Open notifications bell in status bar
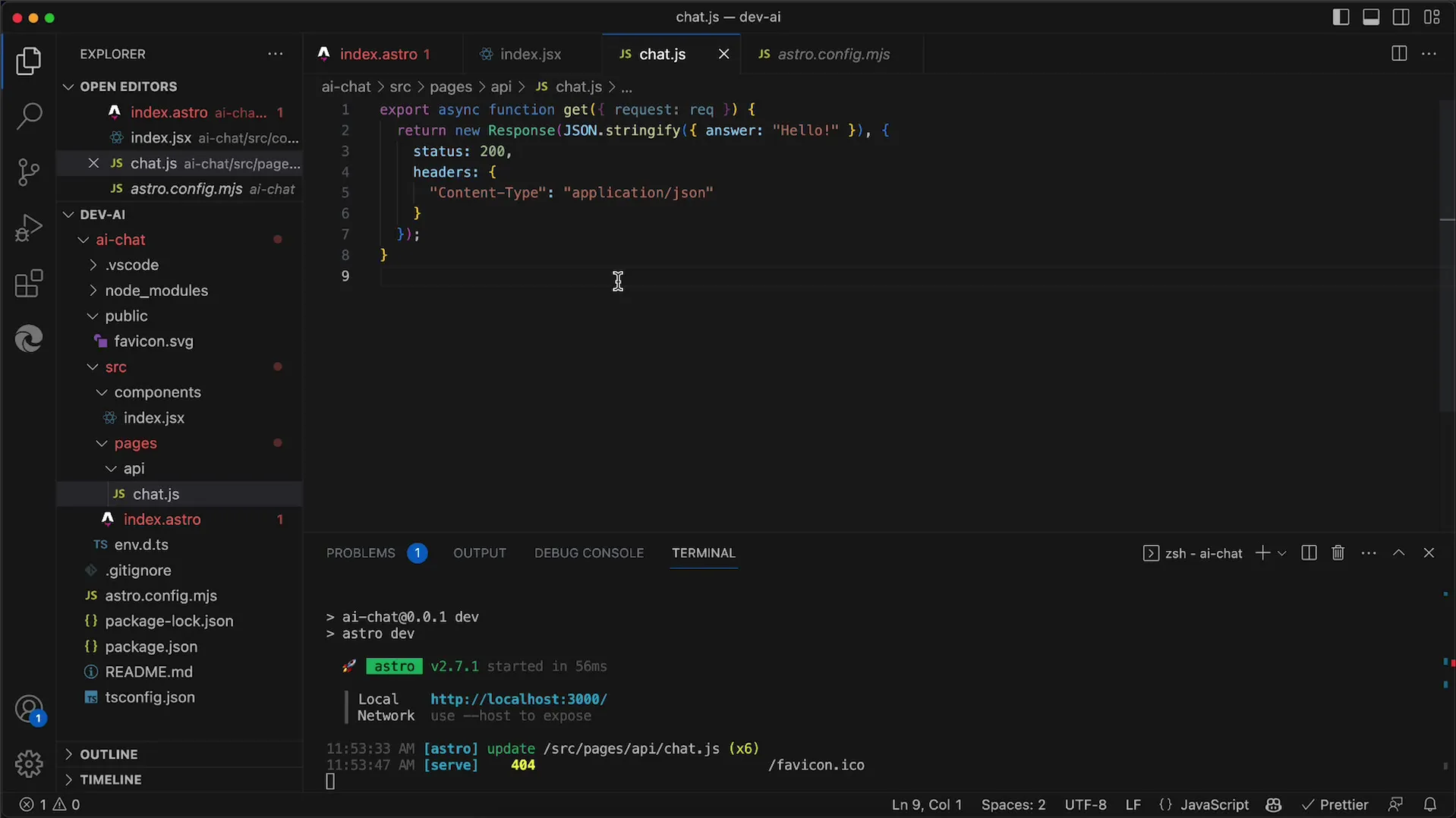The width and height of the screenshot is (1456, 818). point(1429,804)
